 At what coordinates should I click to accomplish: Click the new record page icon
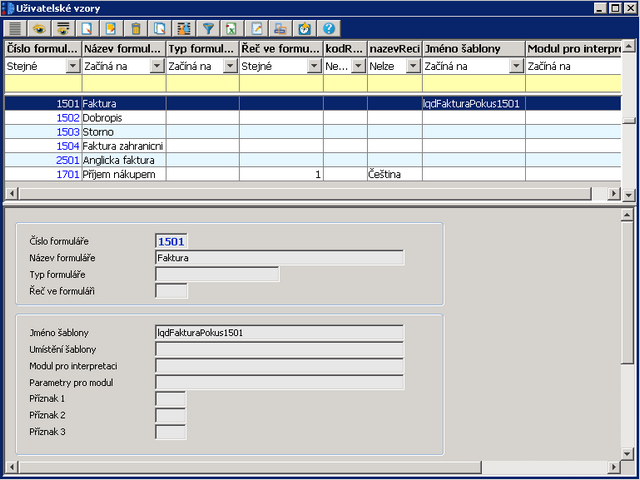(x=89, y=29)
